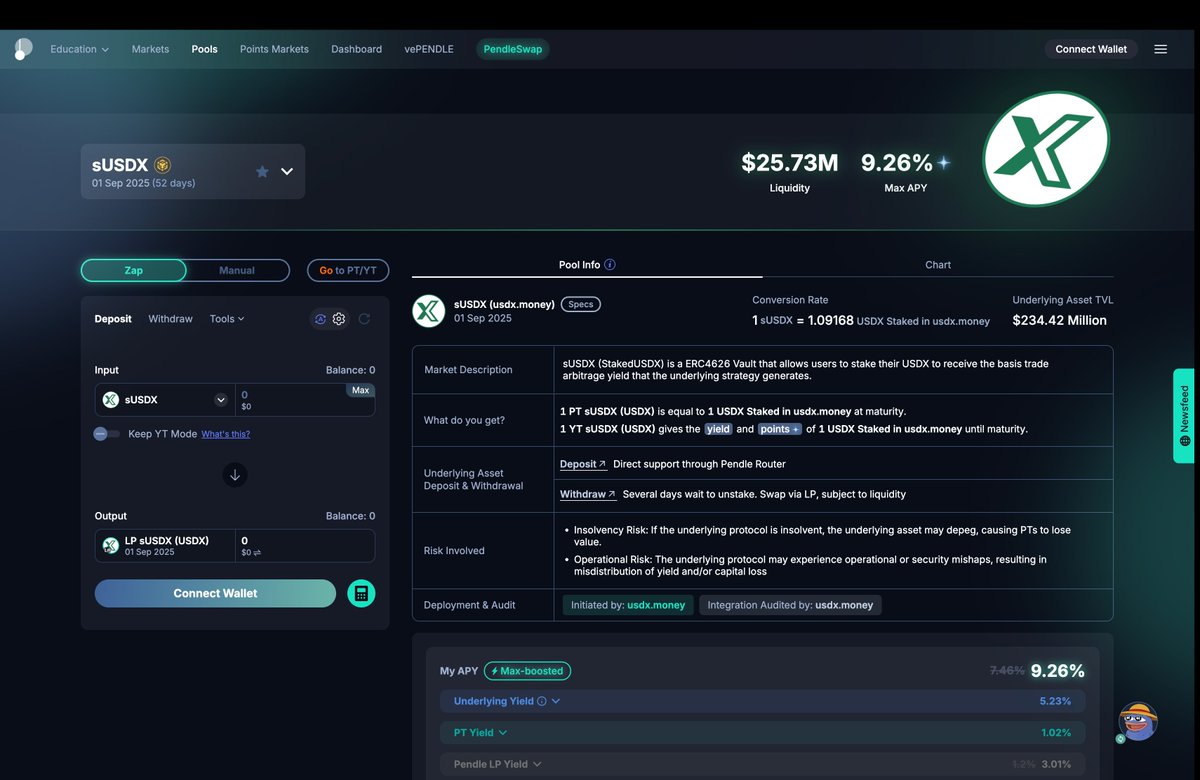The width and height of the screenshot is (1200, 780).
Task: Switch to the Deposit tab
Action: pyautogui.click(x=113, y=319)
